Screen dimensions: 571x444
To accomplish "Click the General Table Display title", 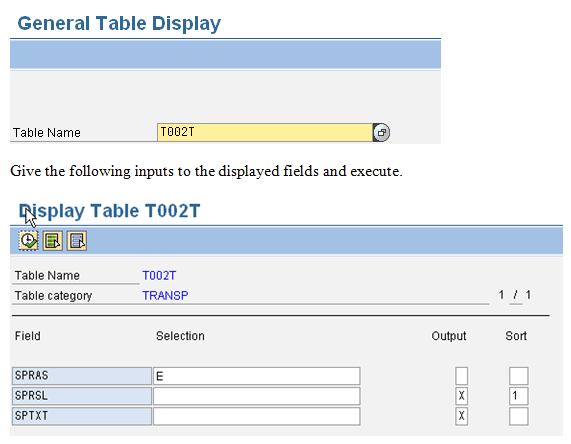I will point(119,24).
